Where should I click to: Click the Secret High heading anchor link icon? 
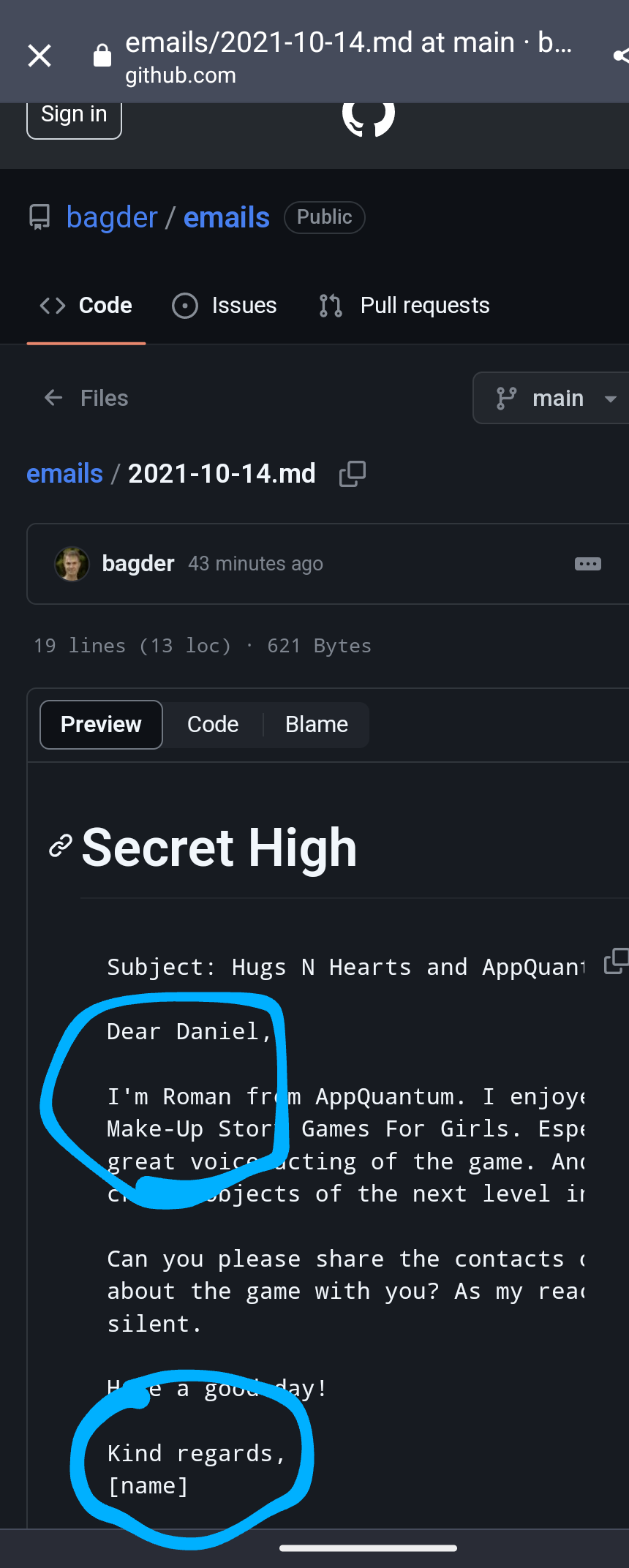pyautogui.click(x=61, y=845)
